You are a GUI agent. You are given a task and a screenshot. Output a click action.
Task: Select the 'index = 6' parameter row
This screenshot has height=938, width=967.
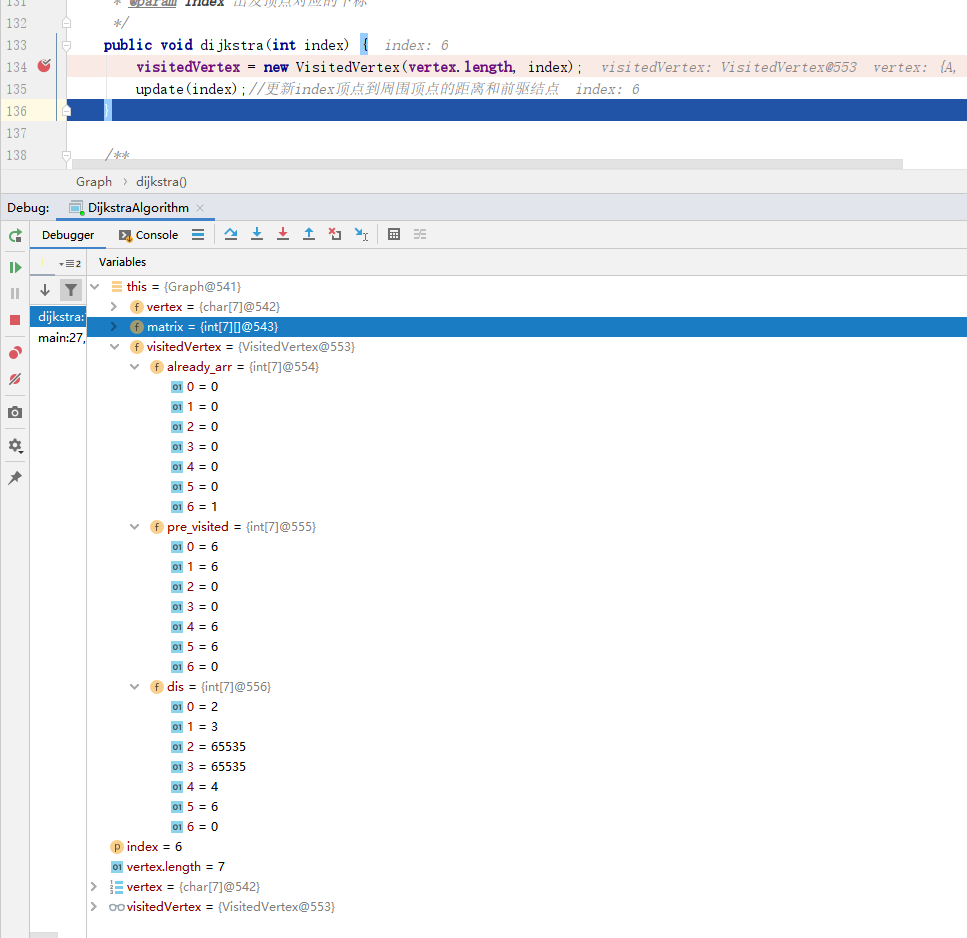click(527, 847)
